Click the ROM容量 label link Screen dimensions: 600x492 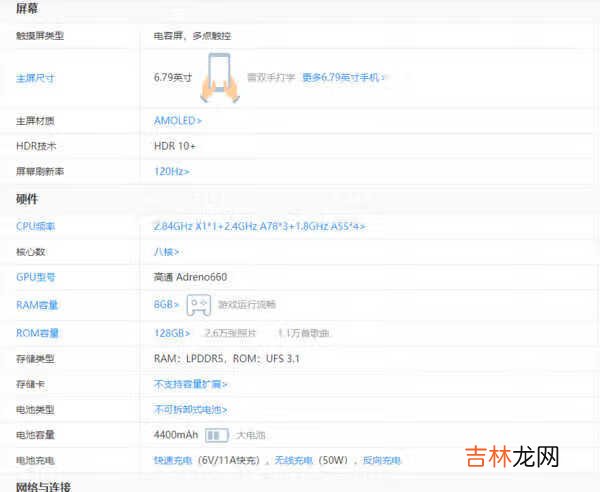coord(38,333)
